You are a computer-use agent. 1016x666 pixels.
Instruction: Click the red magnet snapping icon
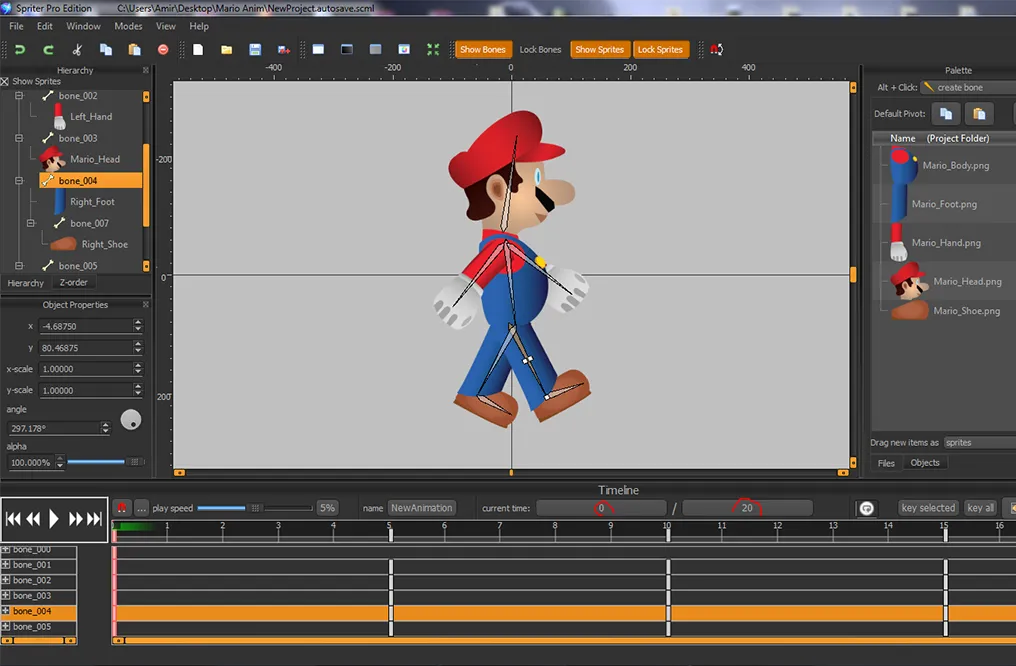tap(717, 50)
